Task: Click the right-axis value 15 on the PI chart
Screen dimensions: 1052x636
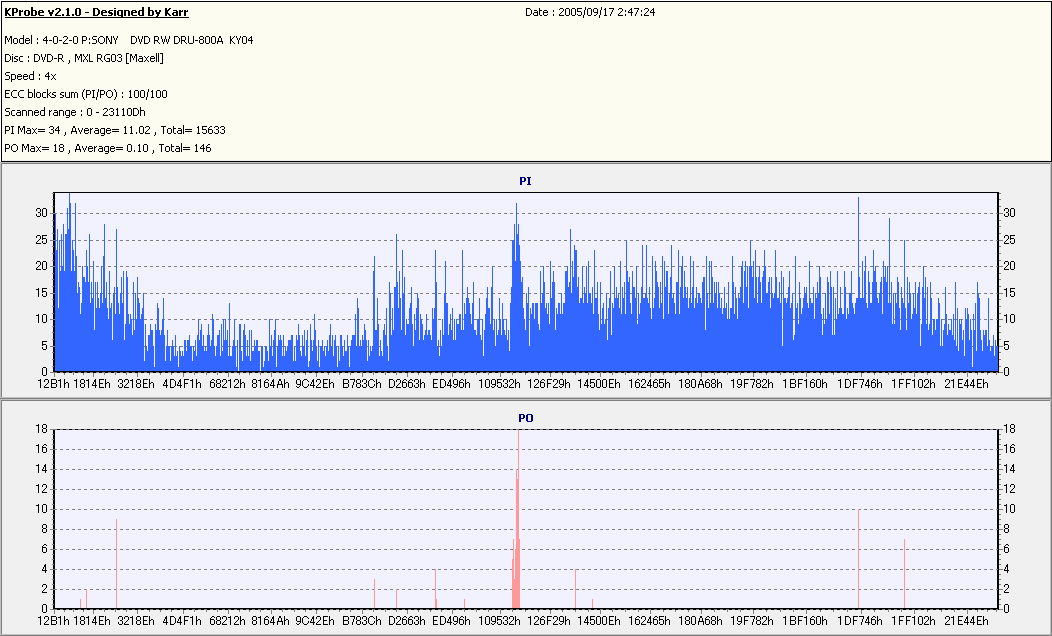Action: [x=1009, y=293]
